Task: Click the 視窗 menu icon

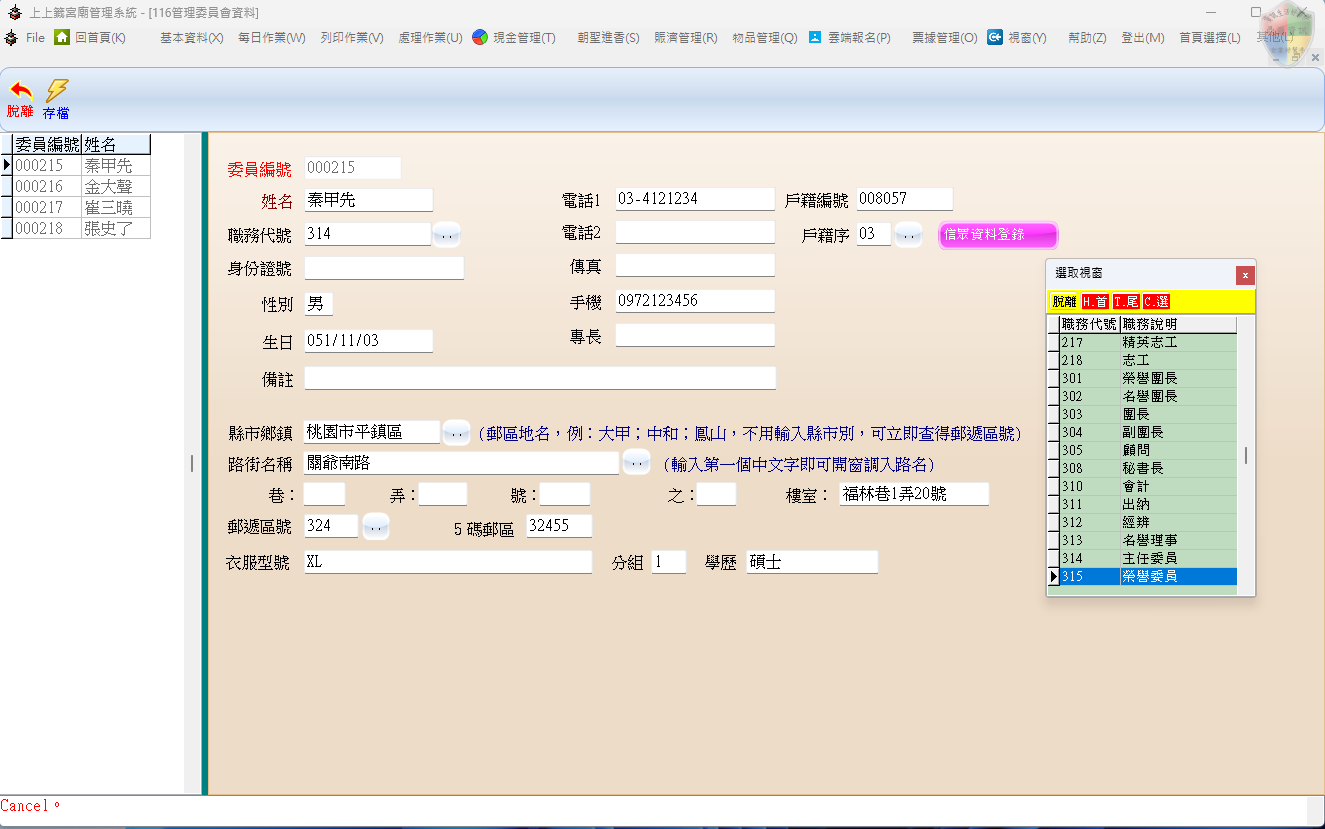Action: (995, 37)
